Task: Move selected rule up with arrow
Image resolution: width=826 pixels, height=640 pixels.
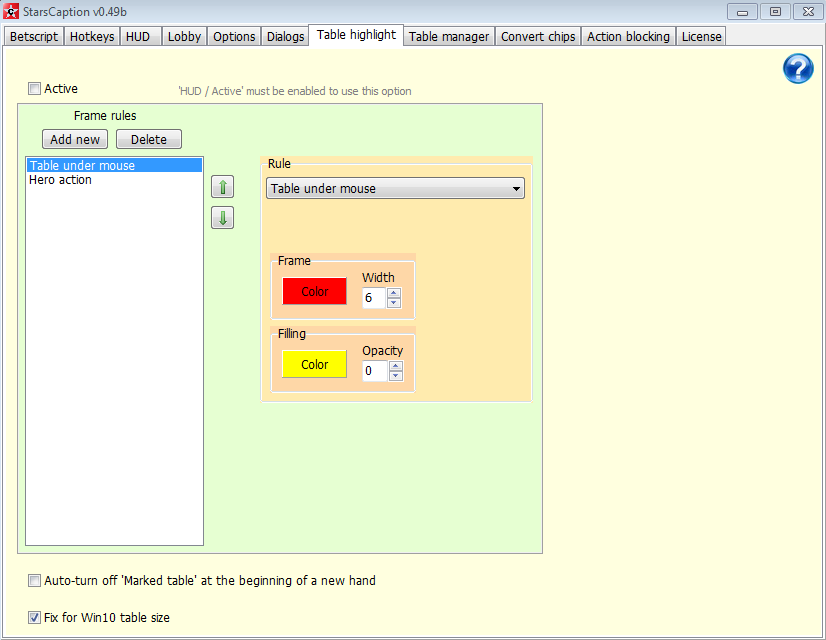Action: (222, 187)
